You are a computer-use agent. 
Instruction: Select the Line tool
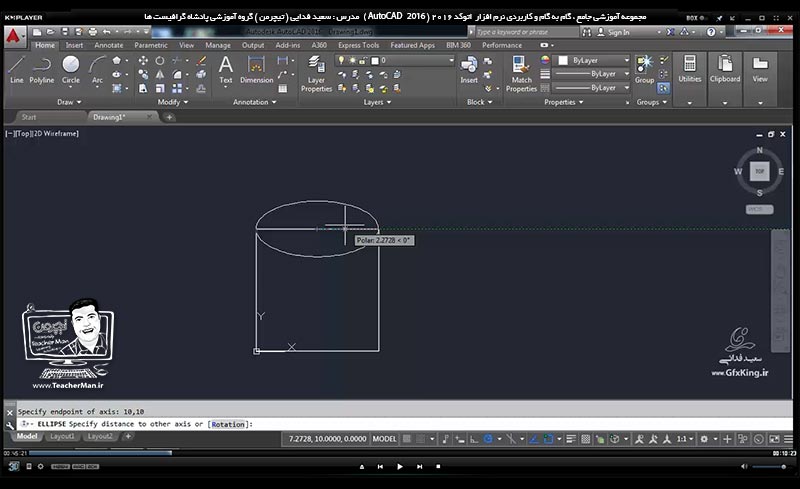pyautogui.click(x=16, y=70)
